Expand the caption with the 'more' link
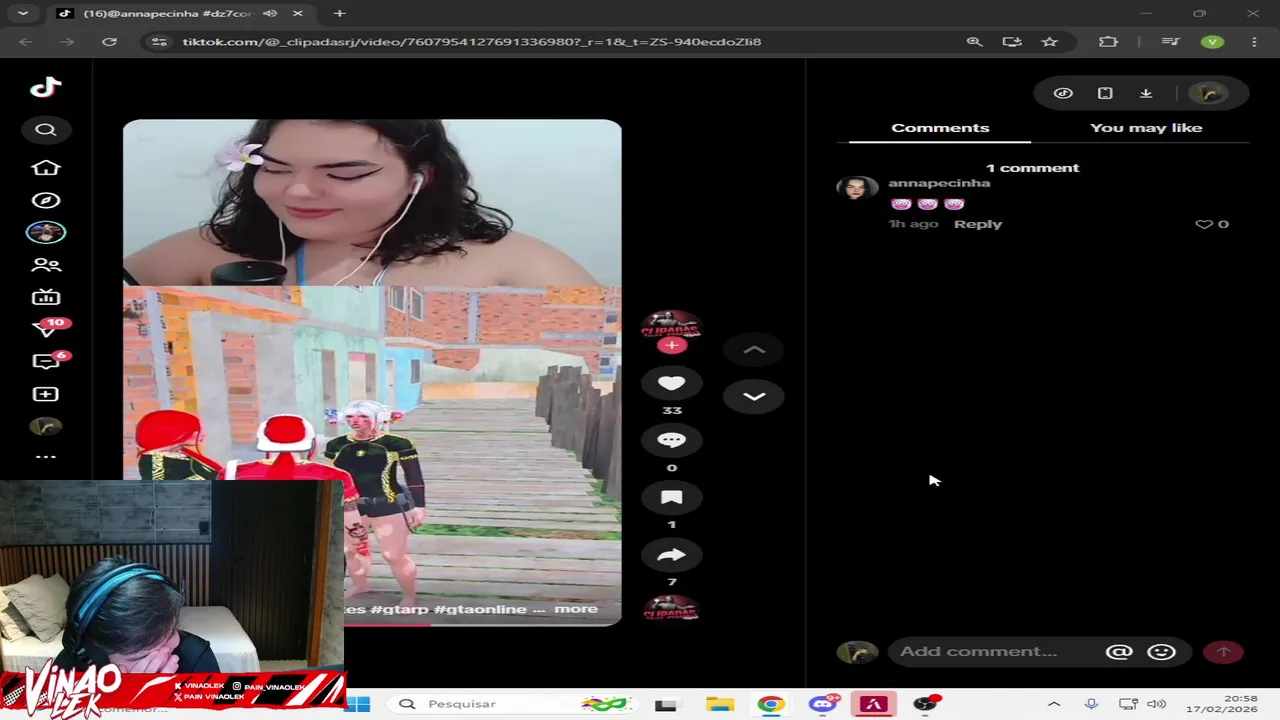The width and height of the screenshot is (1280, 720). tap(576, 609)
